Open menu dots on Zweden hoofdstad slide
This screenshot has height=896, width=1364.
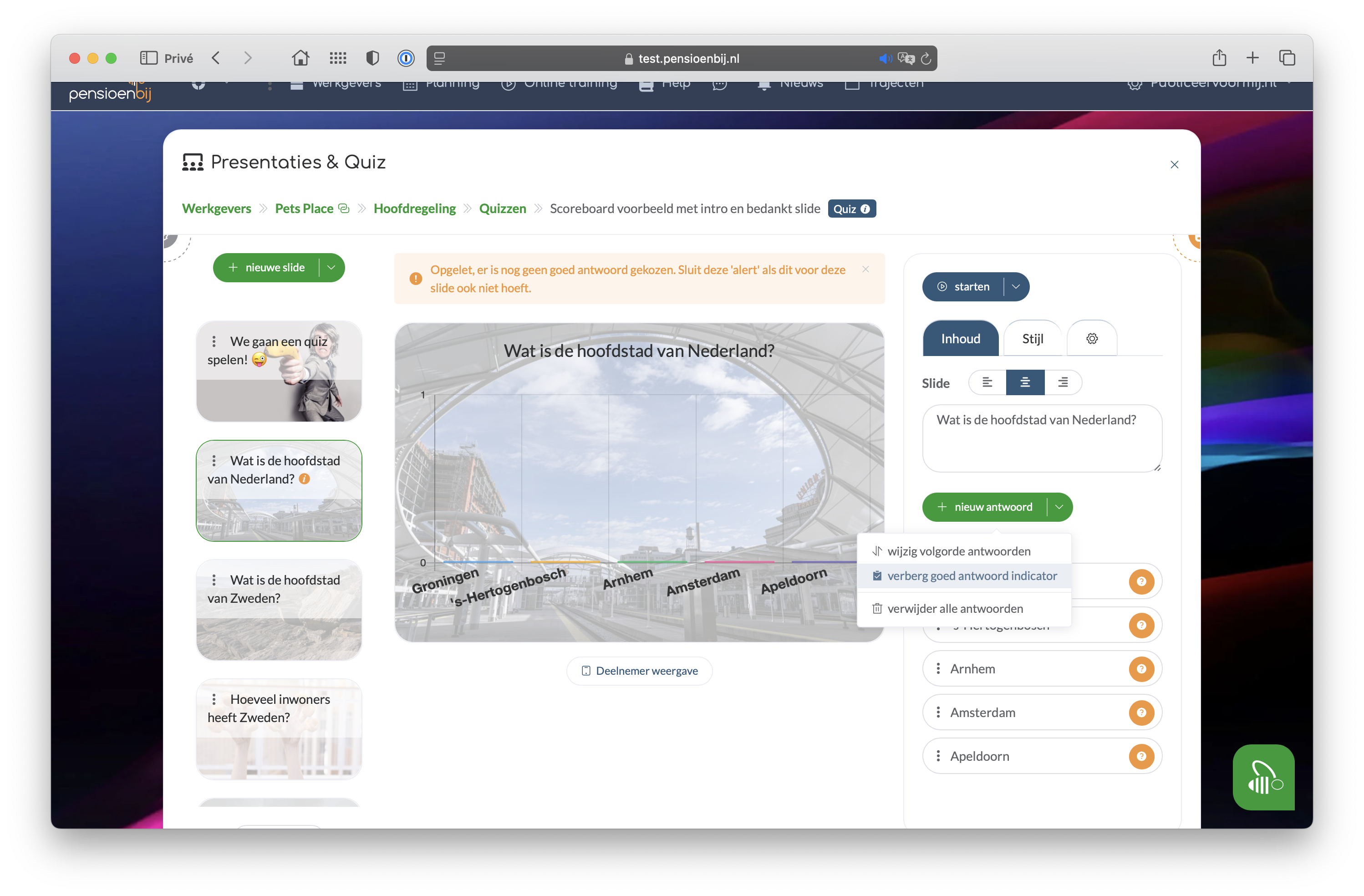point(214,580)
